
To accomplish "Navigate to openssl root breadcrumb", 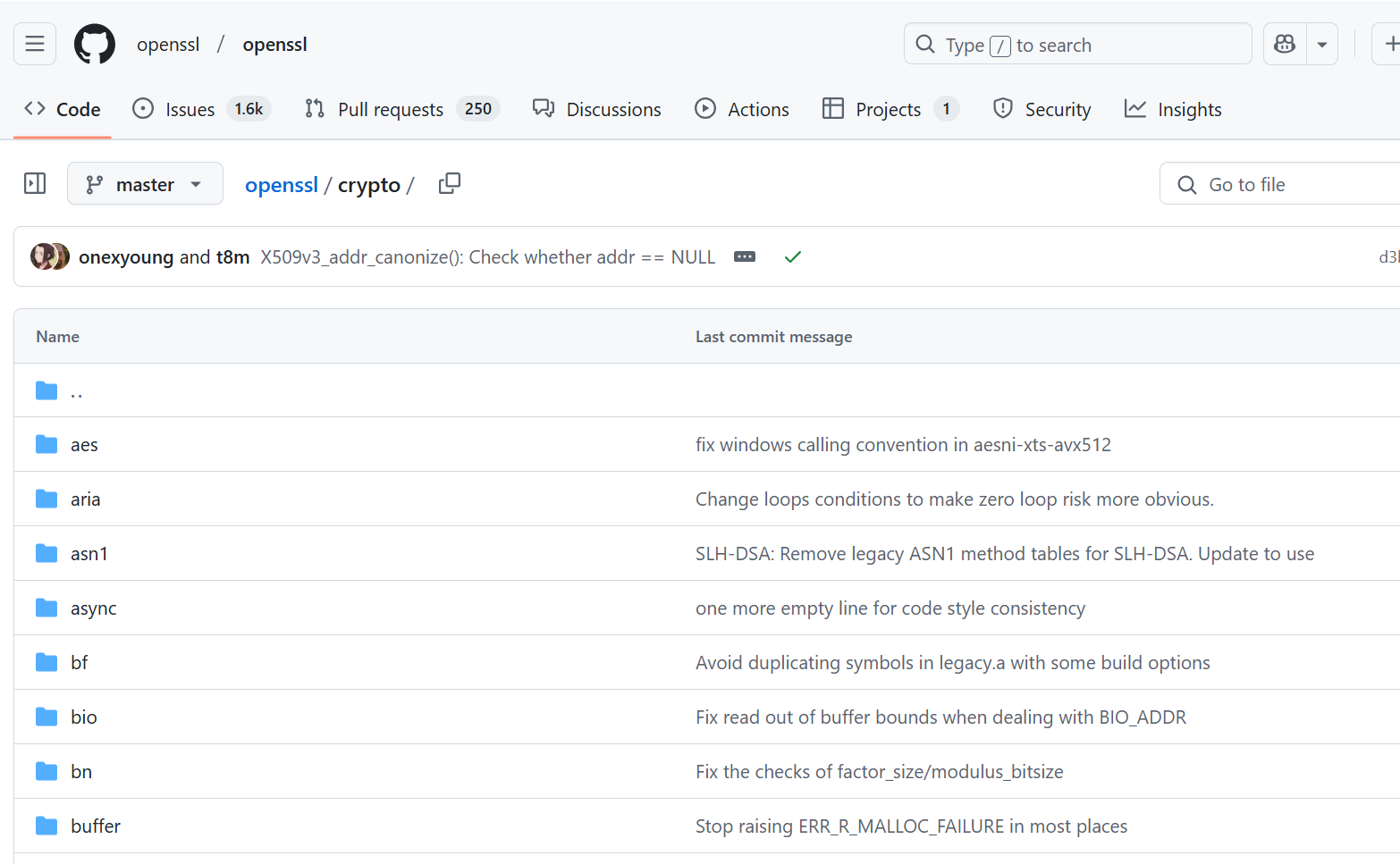I will click(282, 185).
